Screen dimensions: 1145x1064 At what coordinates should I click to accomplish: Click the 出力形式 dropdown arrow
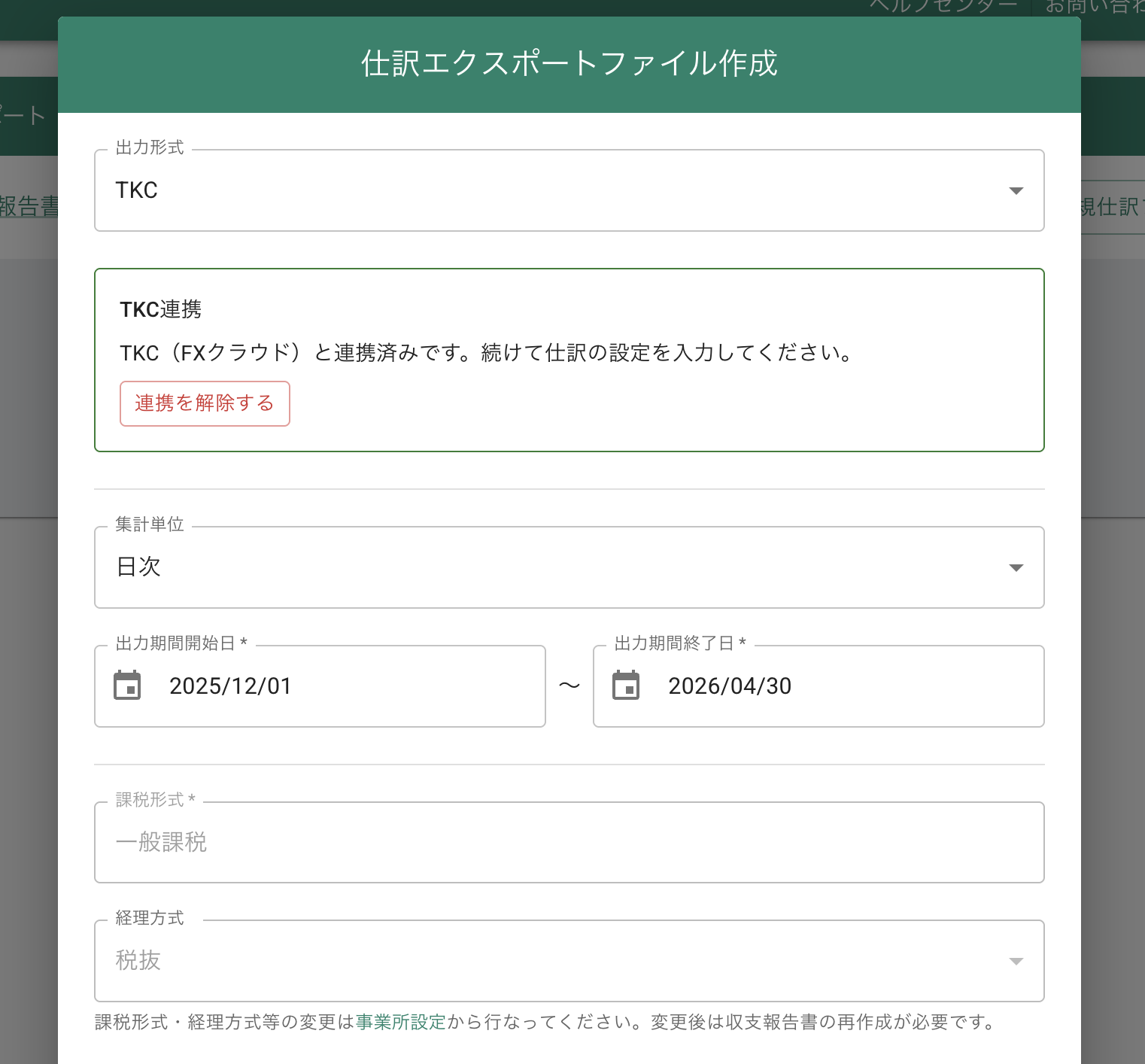pyautogui.click(x=1016, y=191)
